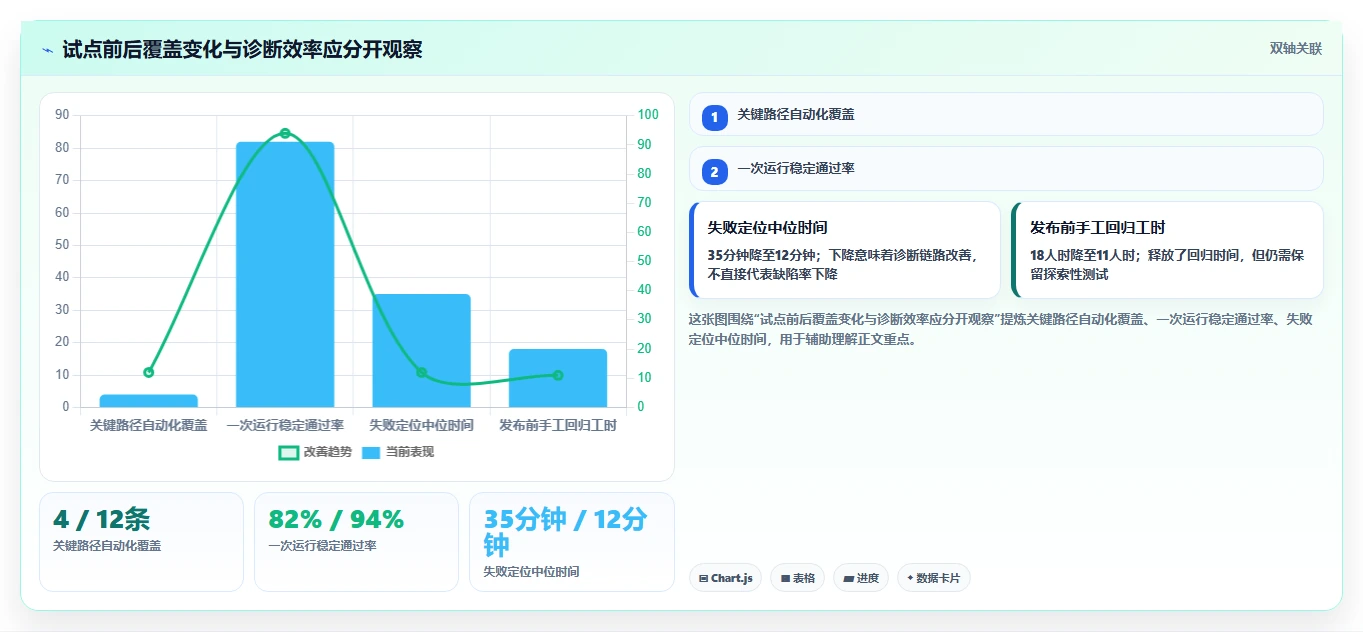Click the 数据卡片 chip icon
This screenshot has width=1363, height=632.
[x=910, y=578]
